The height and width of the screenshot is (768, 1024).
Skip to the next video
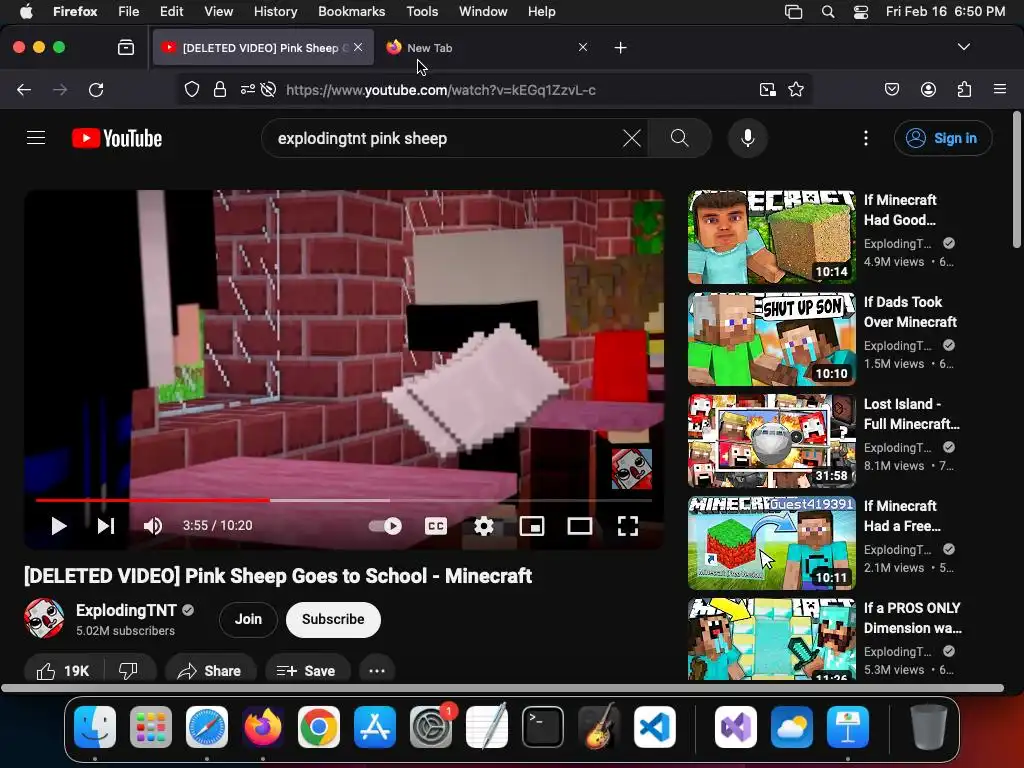pos(106,526)
